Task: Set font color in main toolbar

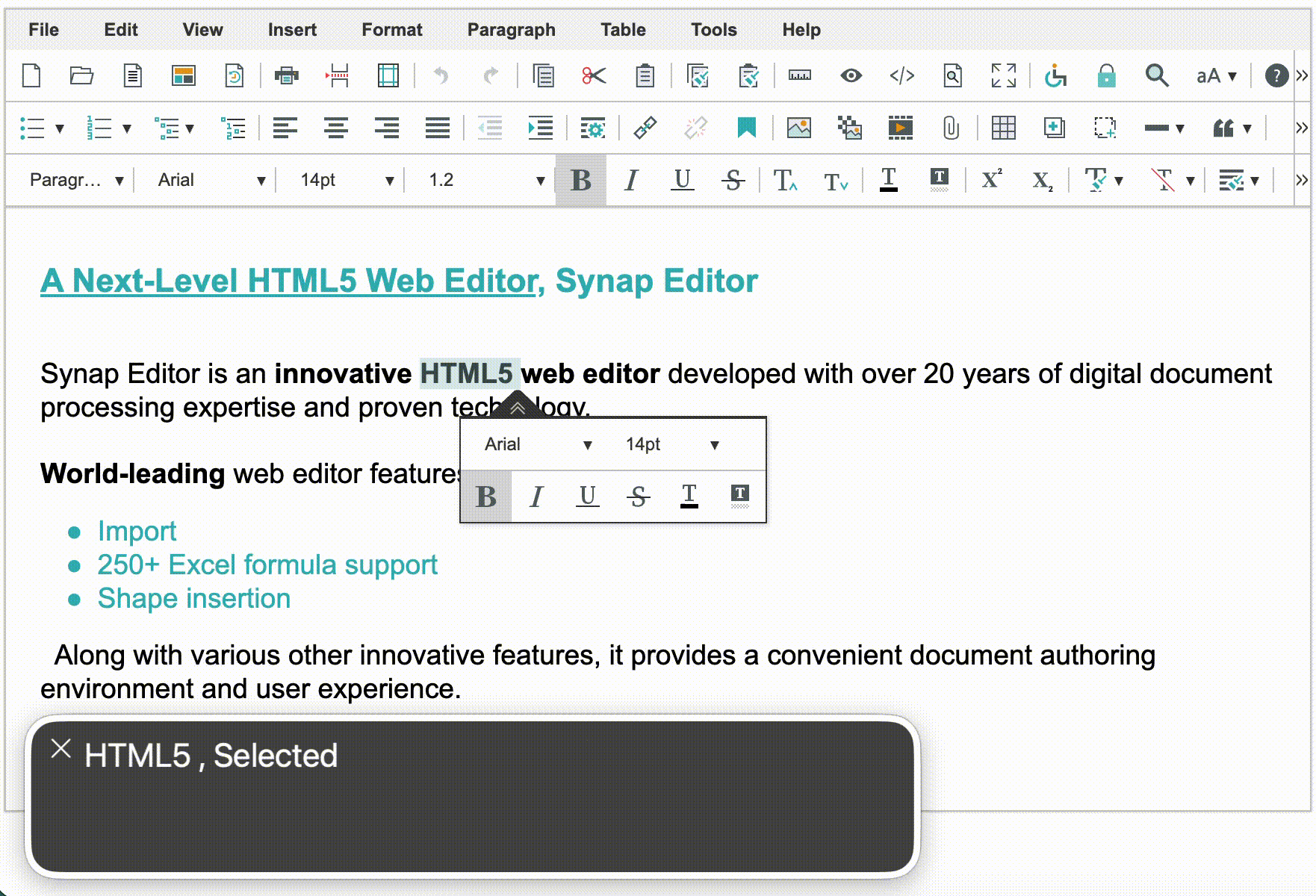Action: pos(888,180)
